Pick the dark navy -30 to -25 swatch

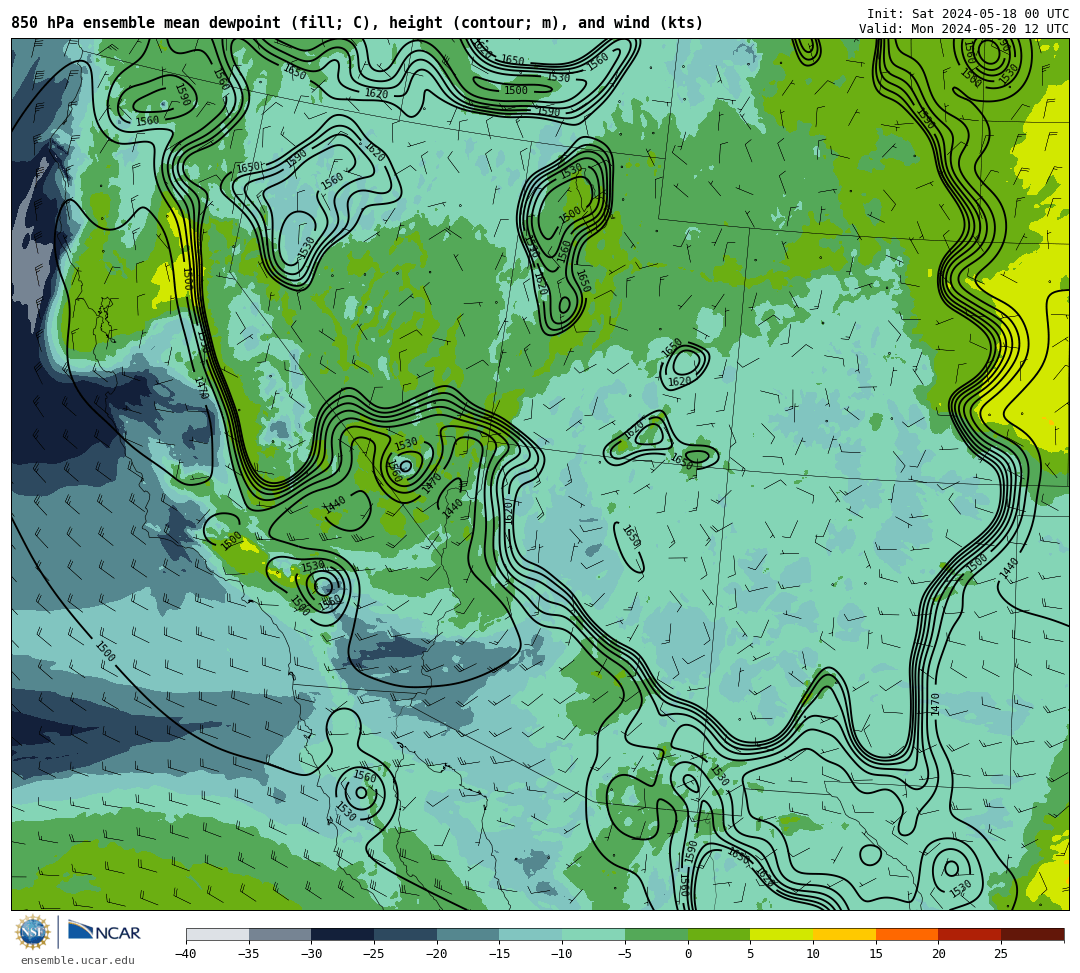pos(343,934)
